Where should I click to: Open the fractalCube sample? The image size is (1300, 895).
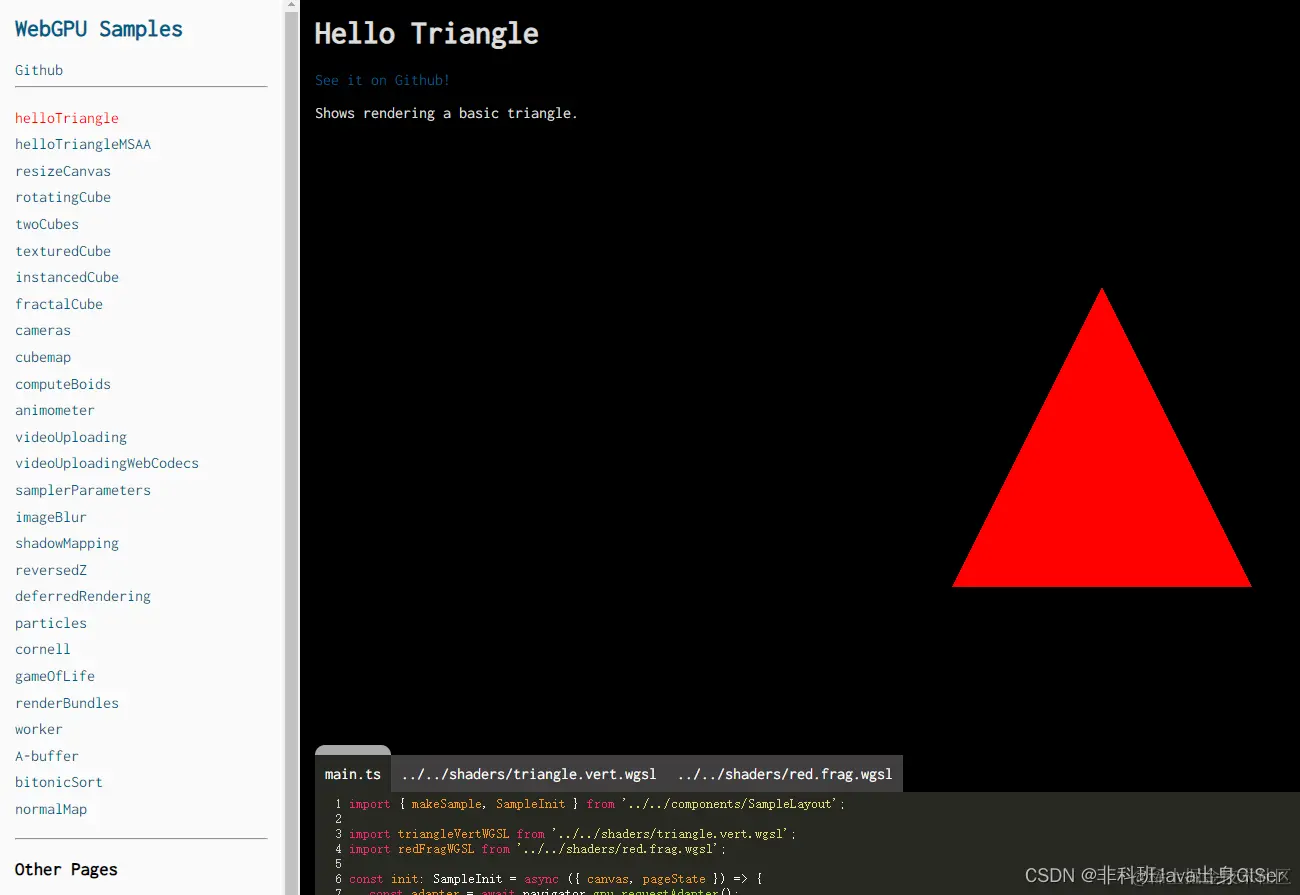click(59, 304)
